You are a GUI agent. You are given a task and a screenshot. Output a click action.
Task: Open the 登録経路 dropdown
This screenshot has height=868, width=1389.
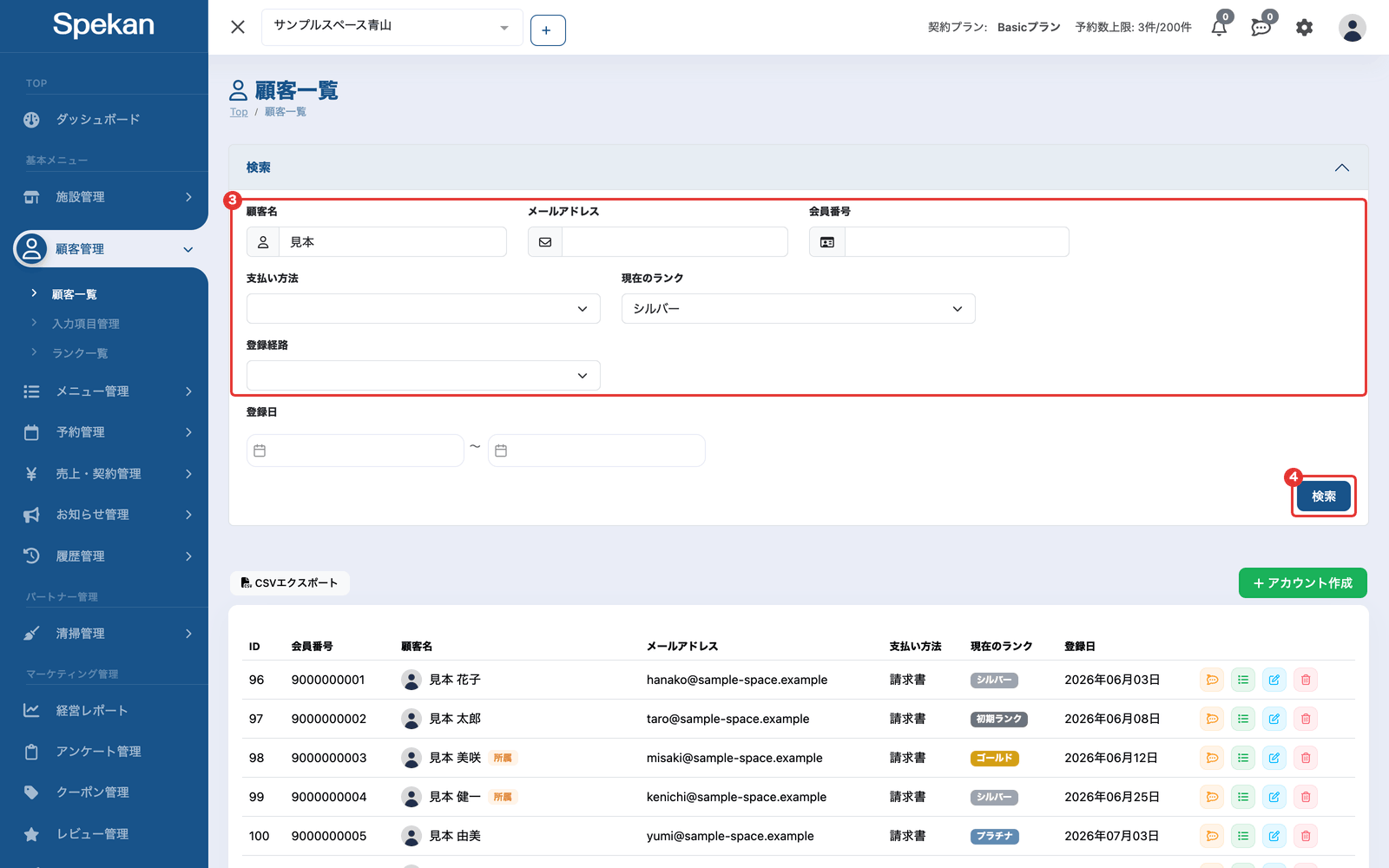[x=424, y=376]
